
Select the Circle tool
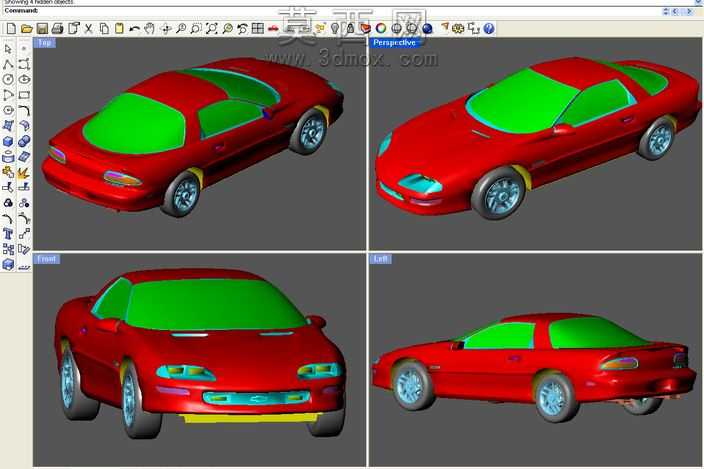click(x=8, y=79)
